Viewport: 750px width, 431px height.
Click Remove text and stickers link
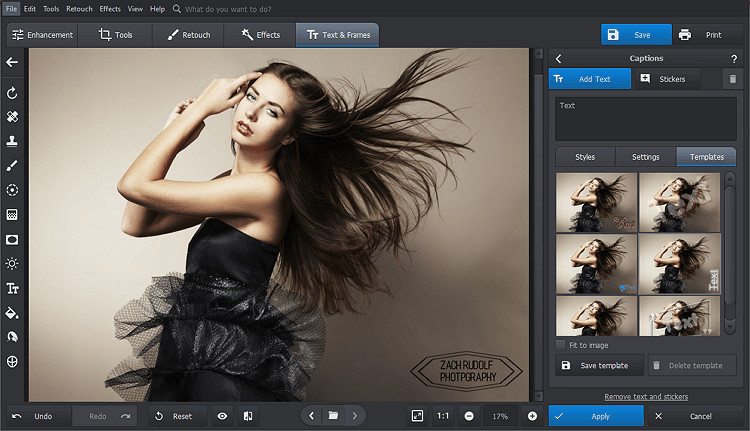646,397
